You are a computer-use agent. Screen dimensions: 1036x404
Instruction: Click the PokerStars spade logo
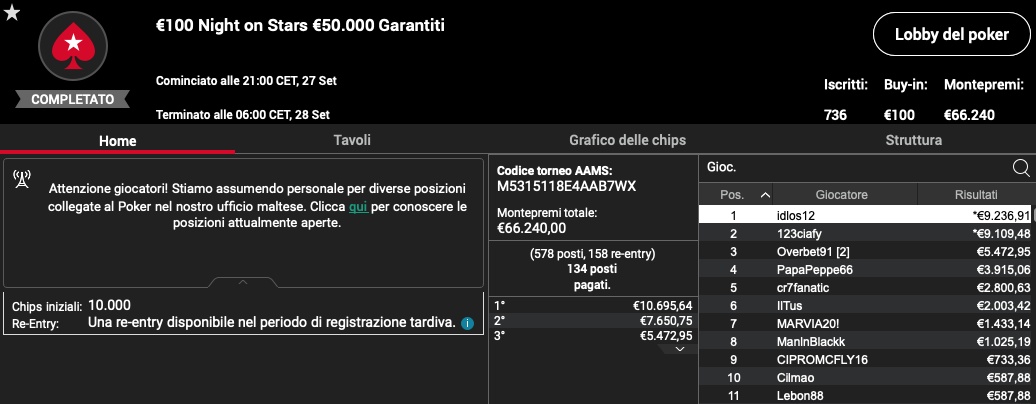pos(73,46)
